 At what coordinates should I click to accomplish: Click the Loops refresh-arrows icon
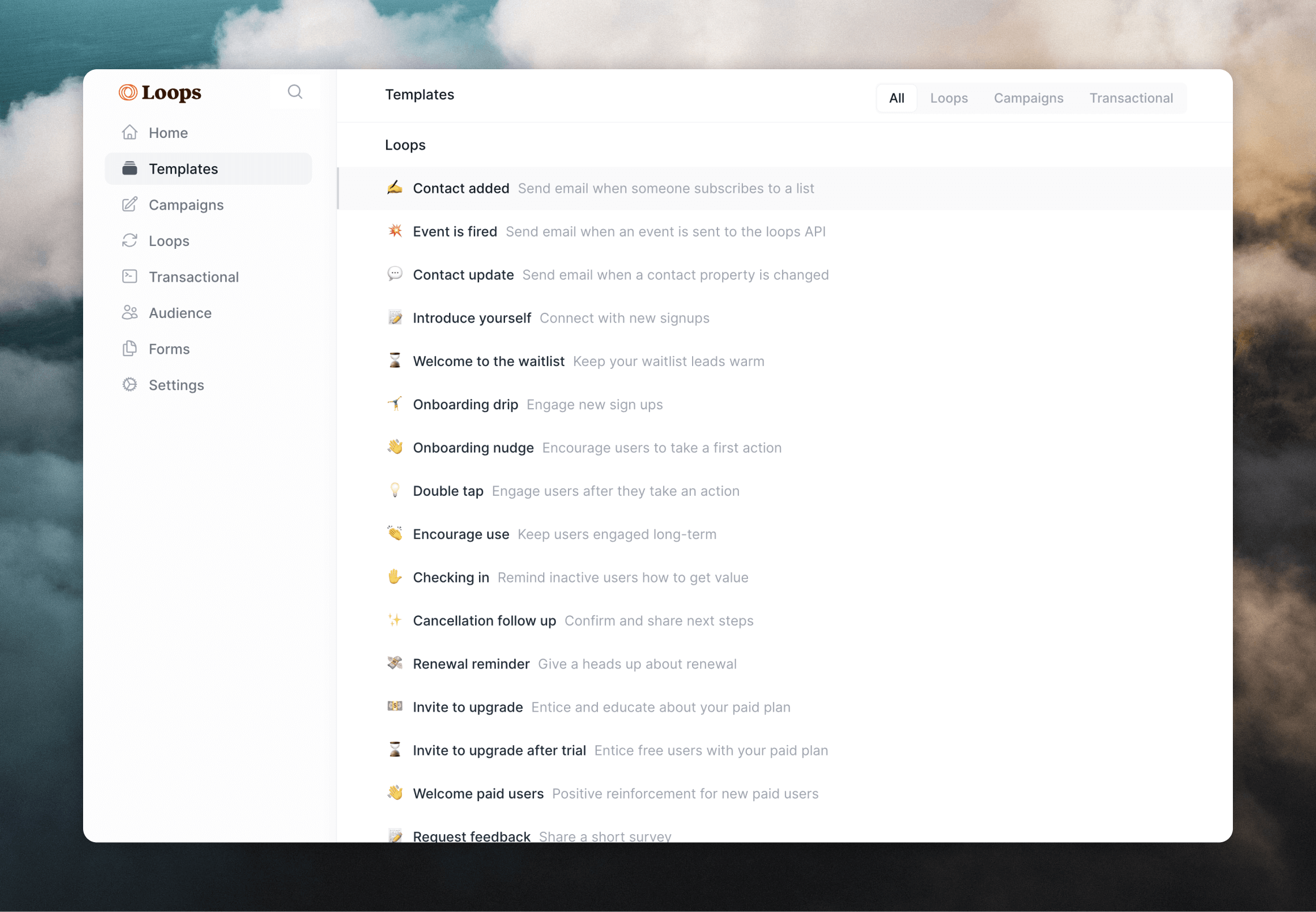click(130, 241)
